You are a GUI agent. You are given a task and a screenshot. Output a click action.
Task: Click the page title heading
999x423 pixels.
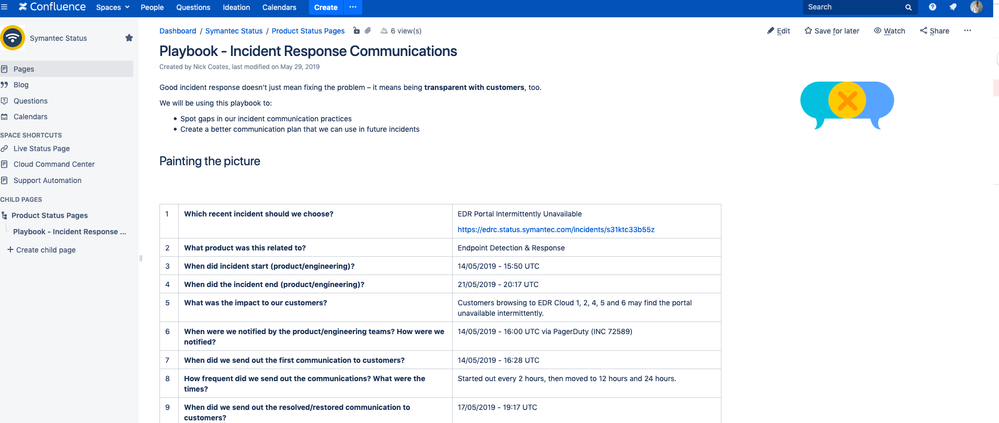(x=308, y=51)
